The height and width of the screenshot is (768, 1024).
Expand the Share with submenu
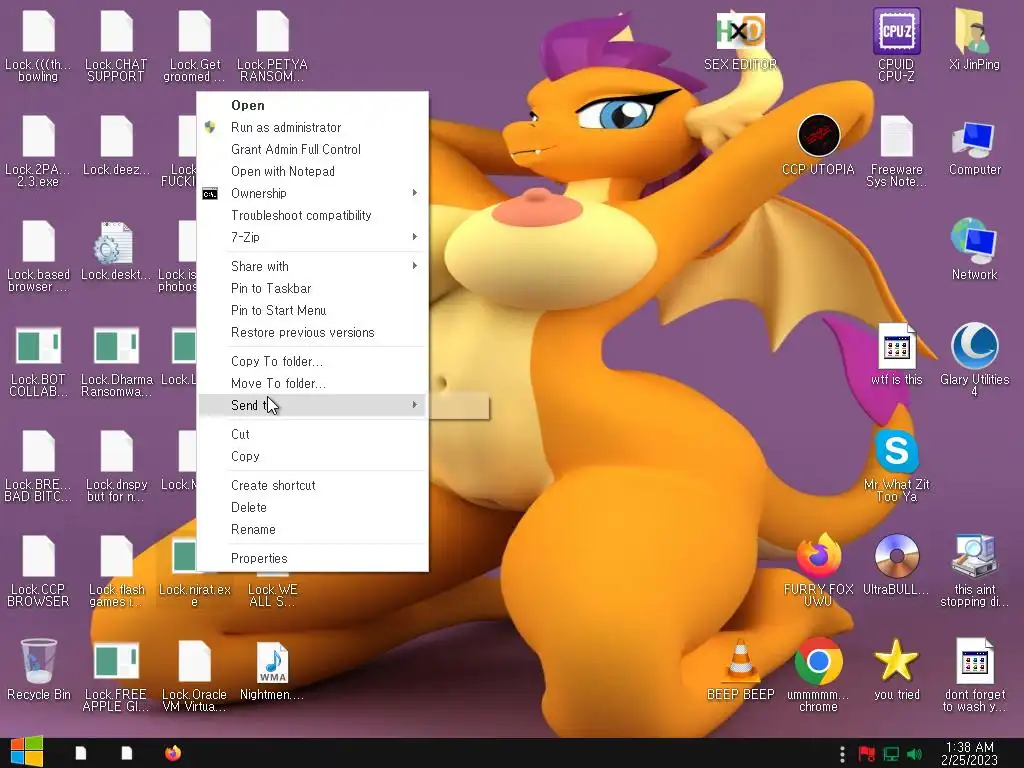point(312,266)
